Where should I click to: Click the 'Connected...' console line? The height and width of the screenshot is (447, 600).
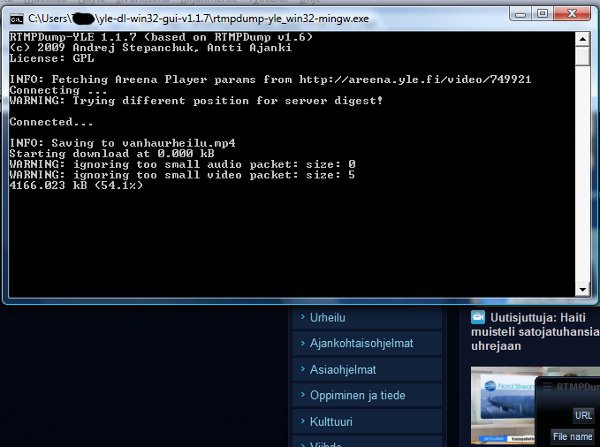(x=51, y=122)
